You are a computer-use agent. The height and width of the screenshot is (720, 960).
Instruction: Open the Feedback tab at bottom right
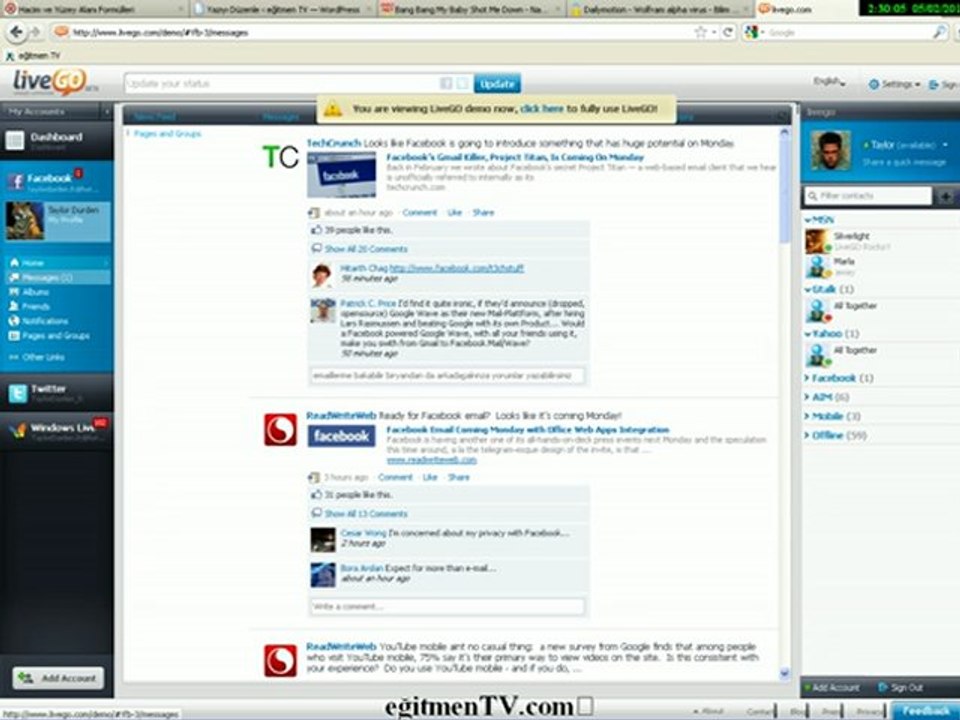(x=926, y=711)
